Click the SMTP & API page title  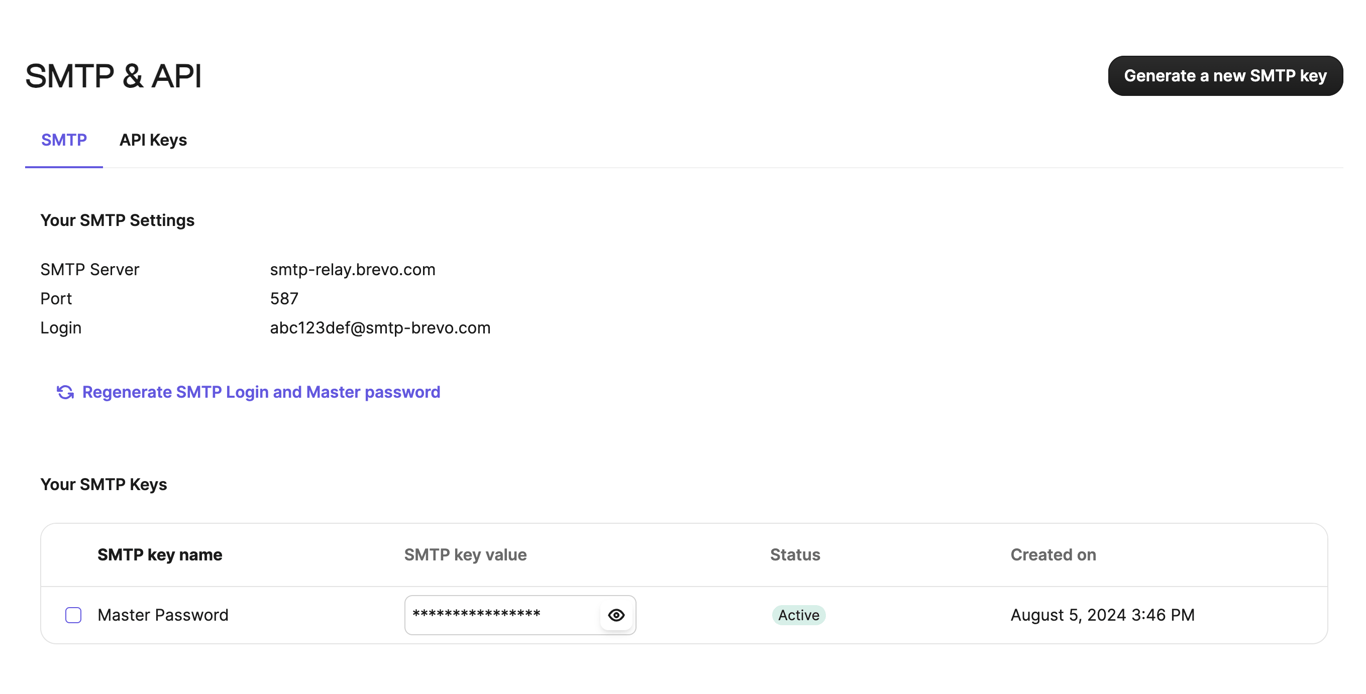coord(113,75)
